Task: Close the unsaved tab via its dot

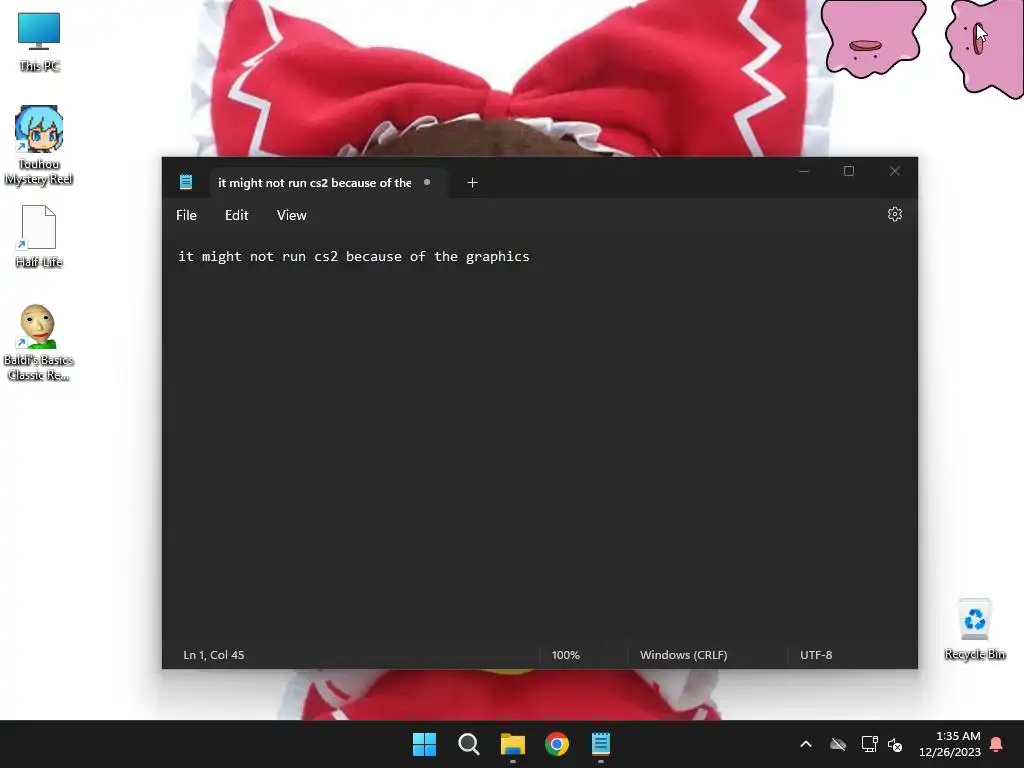Action: [x=427, y=182]
